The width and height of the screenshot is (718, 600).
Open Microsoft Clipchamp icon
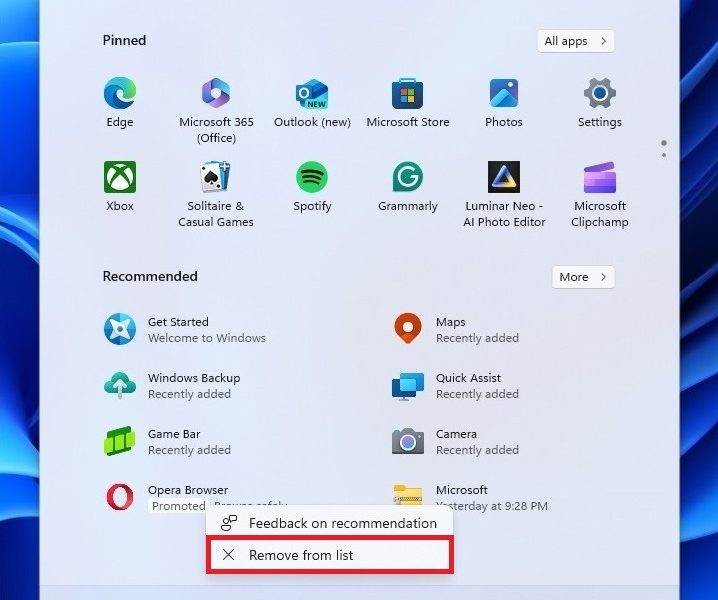click(599, 177)
